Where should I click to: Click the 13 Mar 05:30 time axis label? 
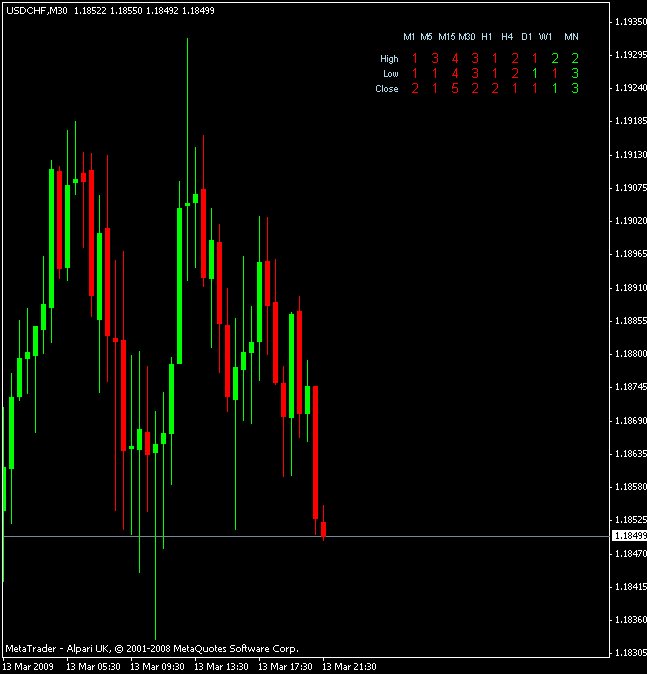click(x=93, y=666)
